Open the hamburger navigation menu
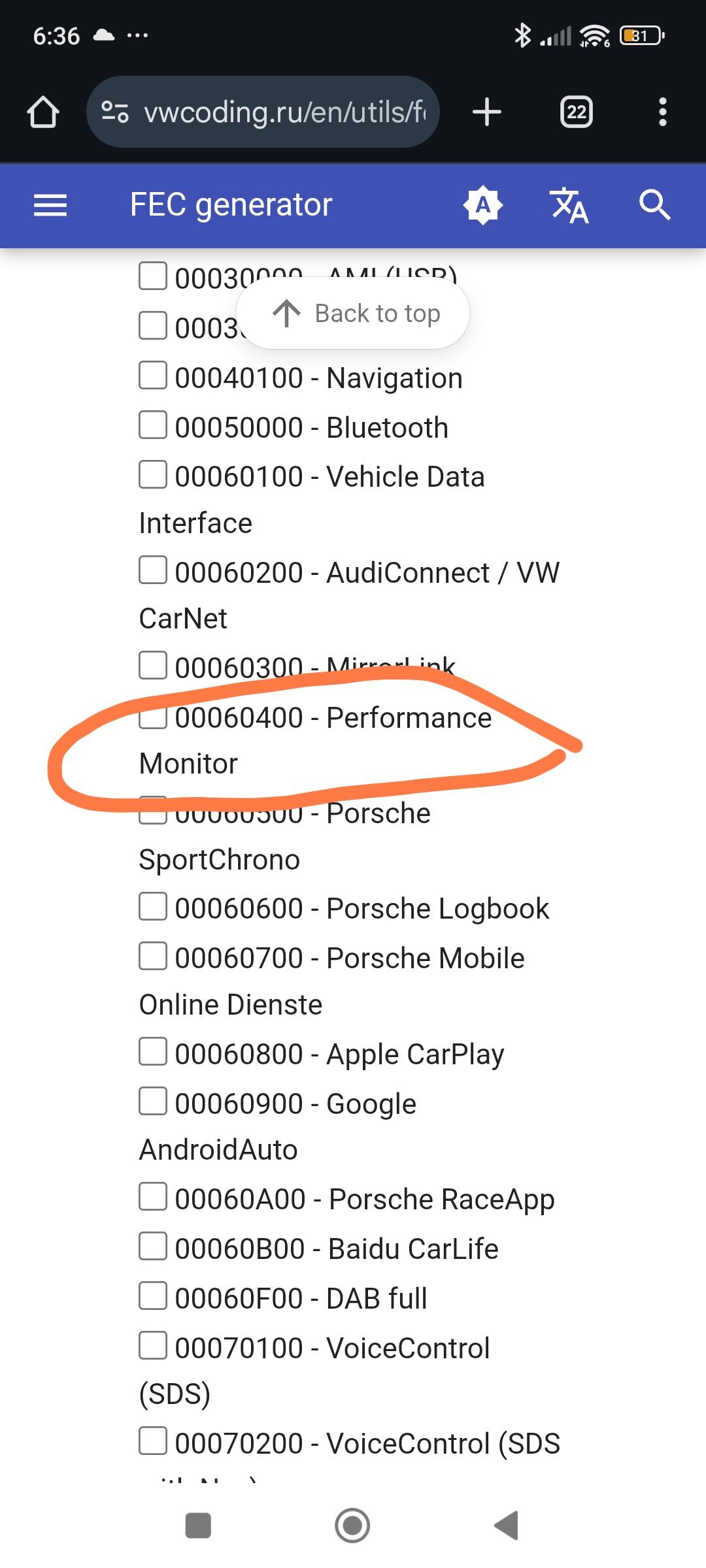The height and width of the screenshot is (1568, 706). (50, 206)
